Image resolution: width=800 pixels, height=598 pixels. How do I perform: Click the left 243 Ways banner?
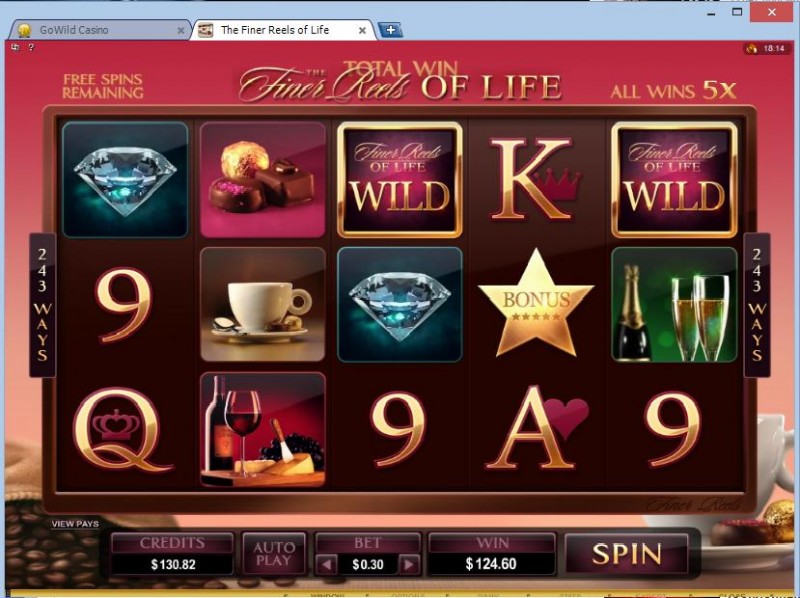point(42,305)
